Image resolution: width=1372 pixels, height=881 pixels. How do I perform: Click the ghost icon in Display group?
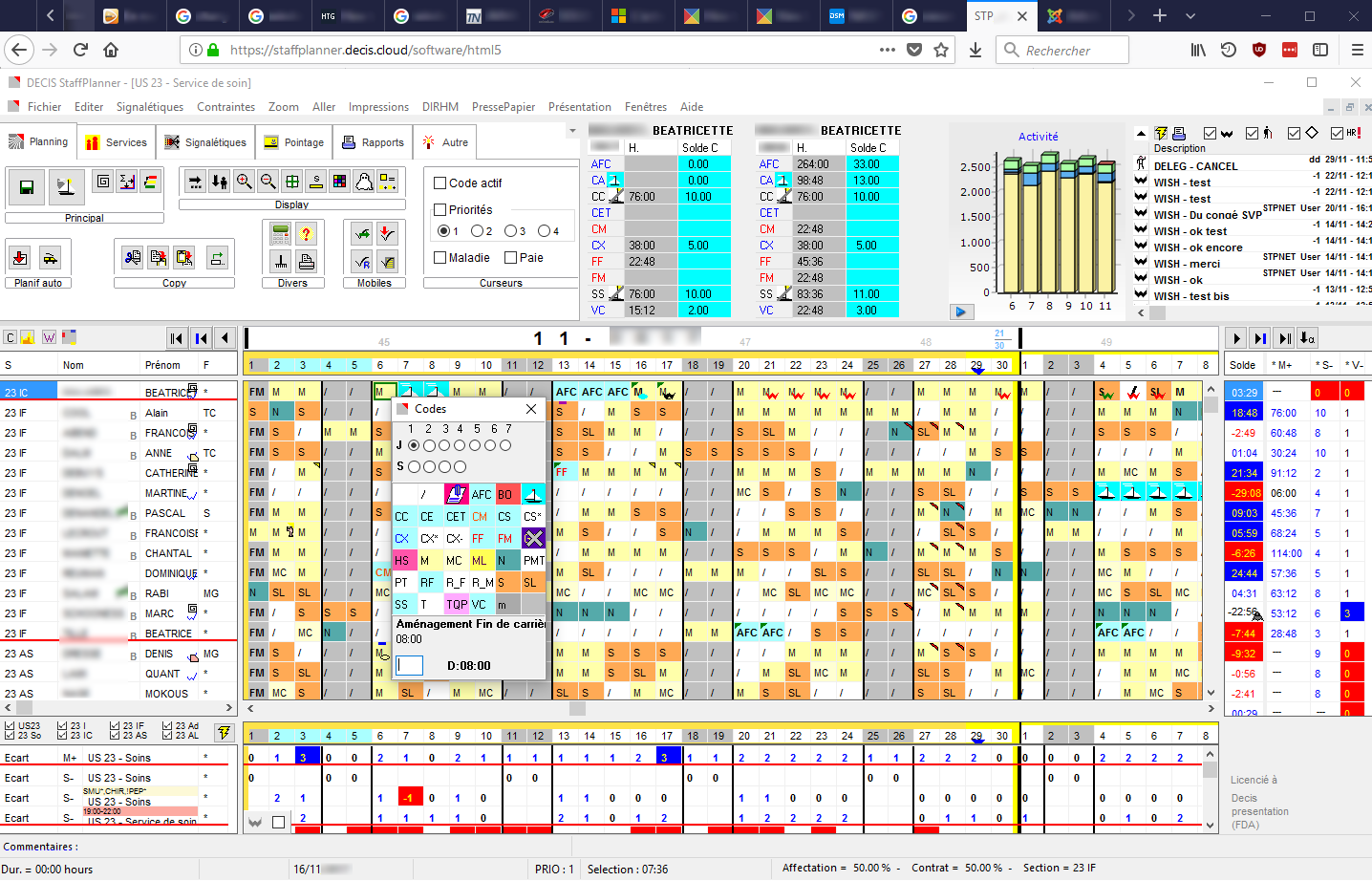click(x=362, y=181)
